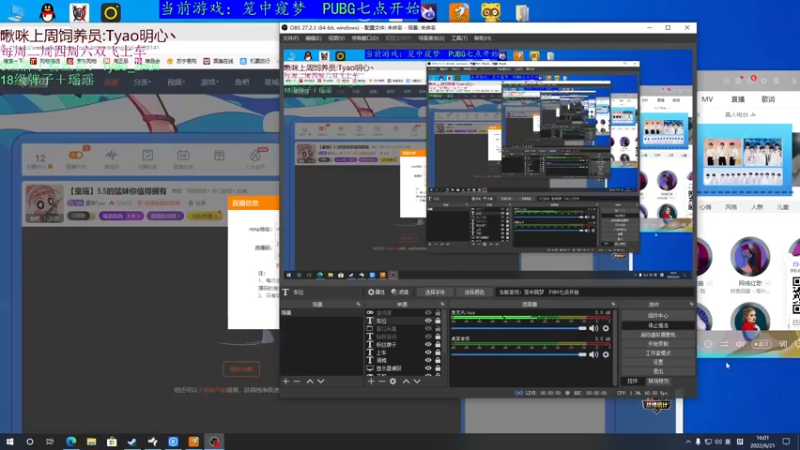Open the 桌面音频 audio settings gear
The width and height of the screenshot is (800, 450).
click(606, 354)
